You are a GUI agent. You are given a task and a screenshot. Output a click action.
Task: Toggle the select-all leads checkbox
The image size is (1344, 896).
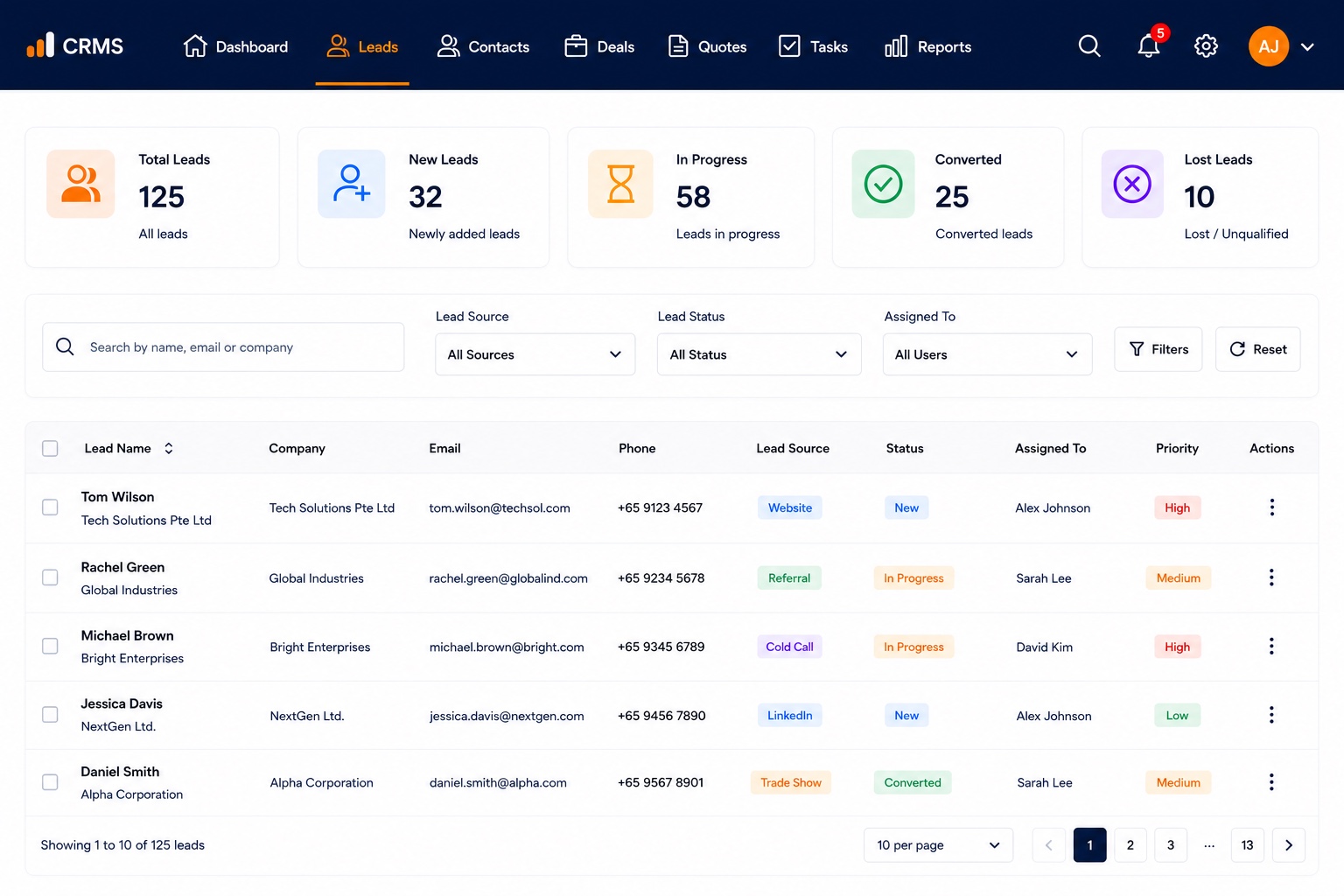coord(50,448)
